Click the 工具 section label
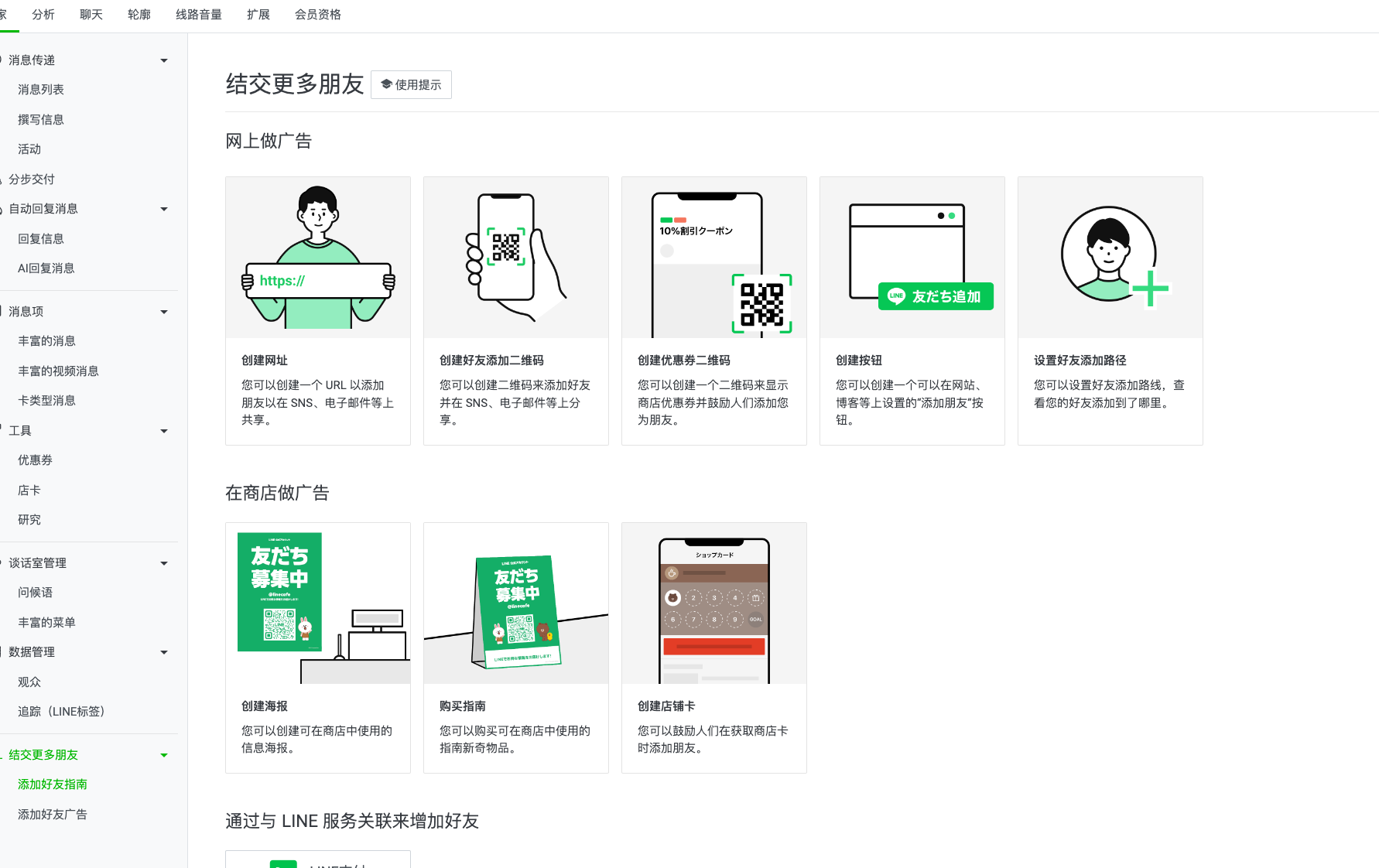Viewport: 1379px width, 868px height. coord(20,431)
